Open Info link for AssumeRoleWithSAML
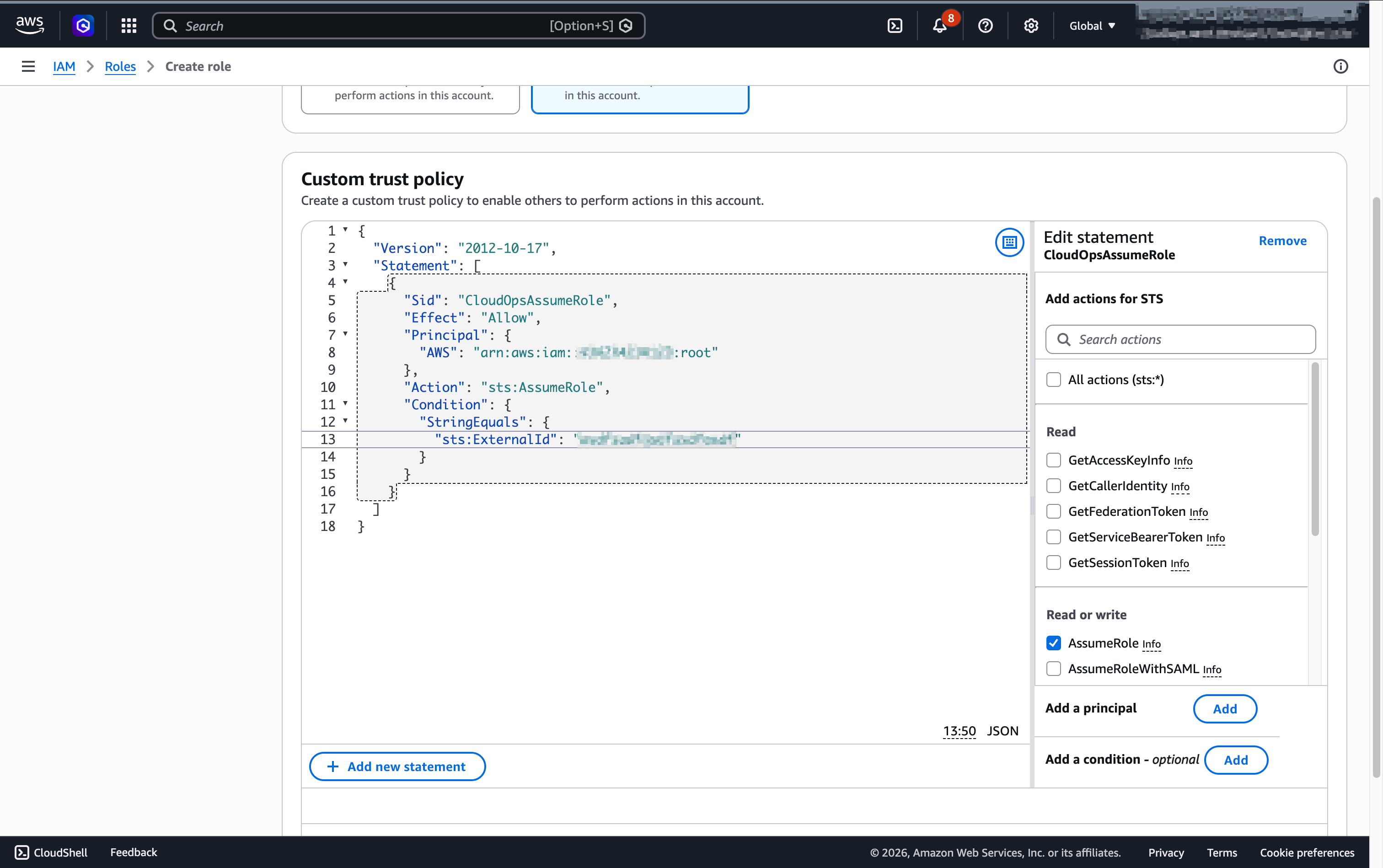The image size is (1383, 868). point(1211,670)
